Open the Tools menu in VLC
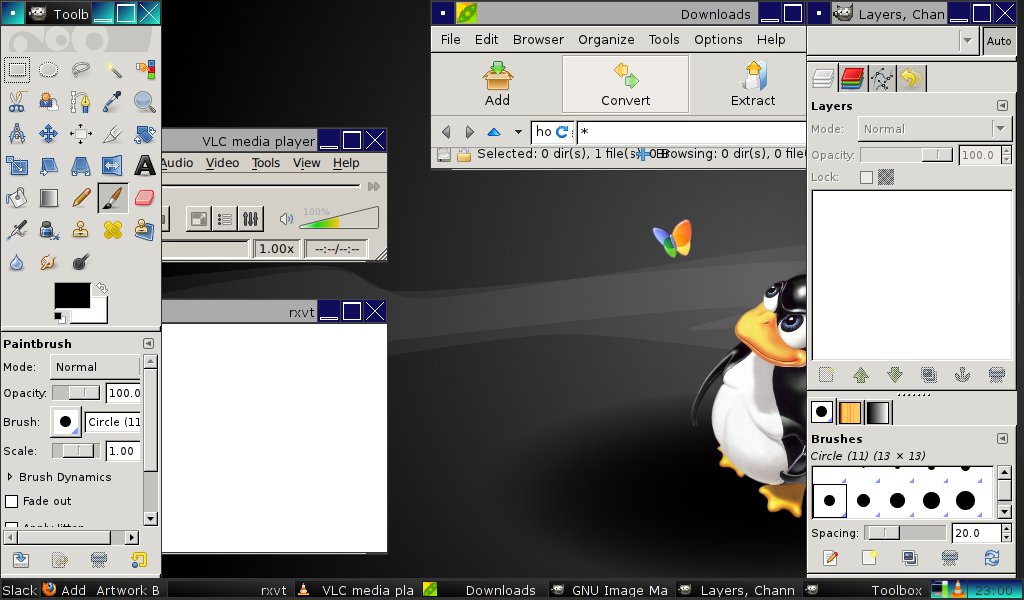 click(266, 163)
